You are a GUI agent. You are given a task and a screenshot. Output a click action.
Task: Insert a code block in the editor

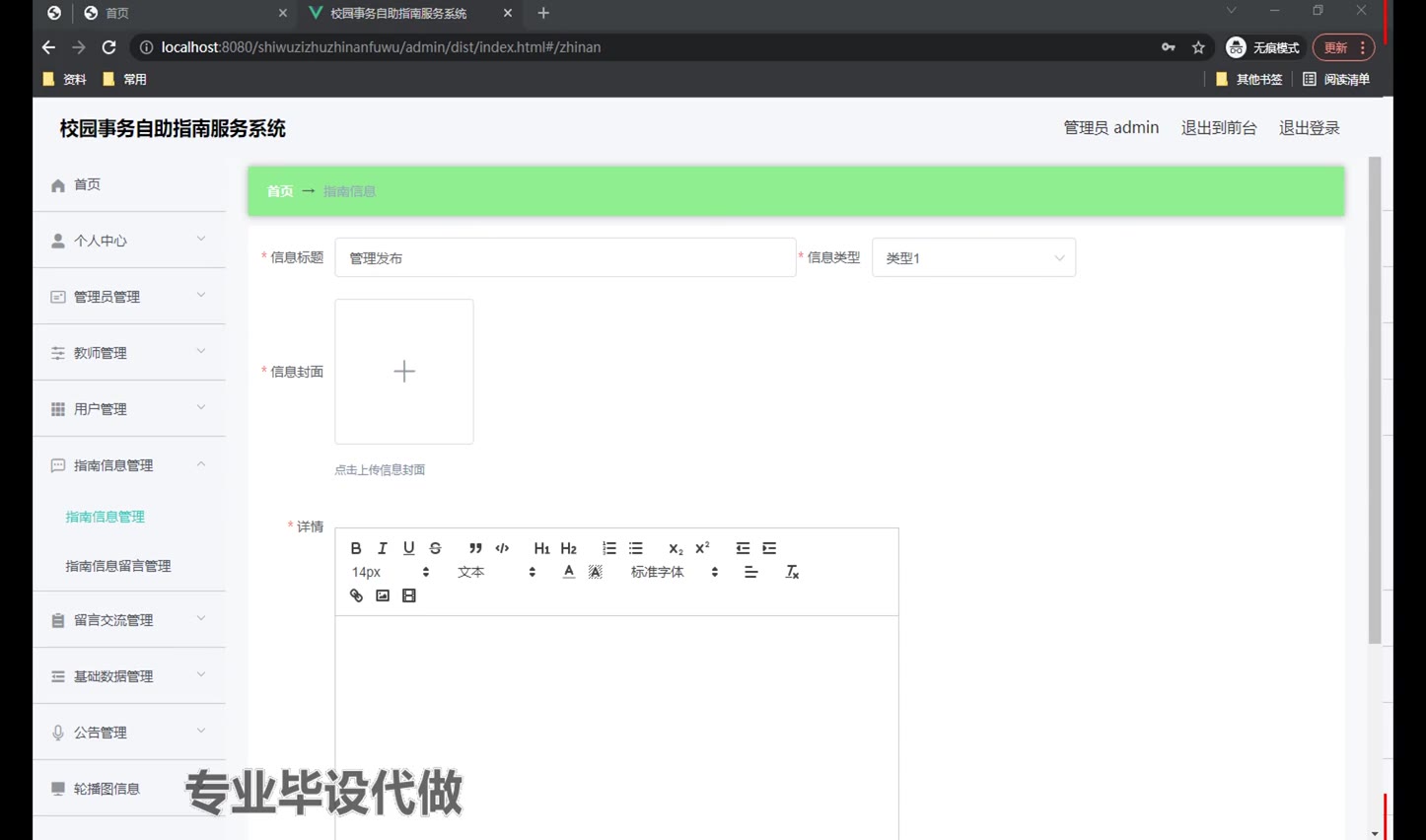pos(502,548)
